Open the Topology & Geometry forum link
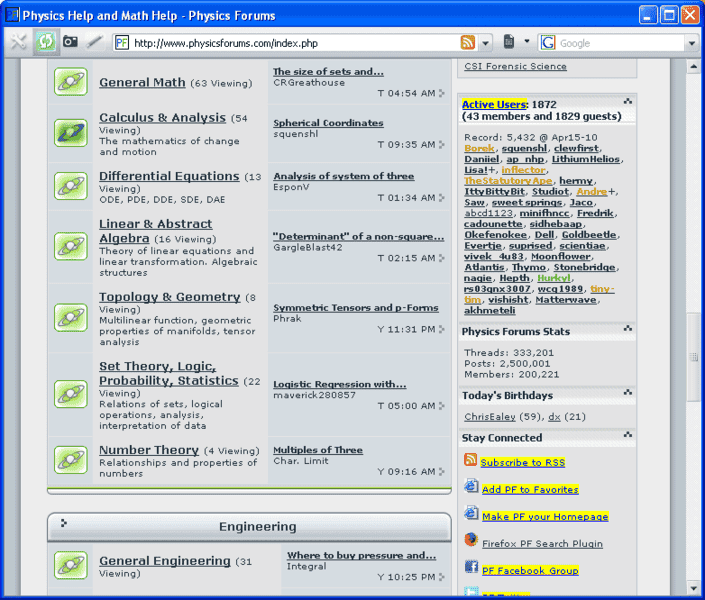The image size is (705, 600). tap(170, 297)
